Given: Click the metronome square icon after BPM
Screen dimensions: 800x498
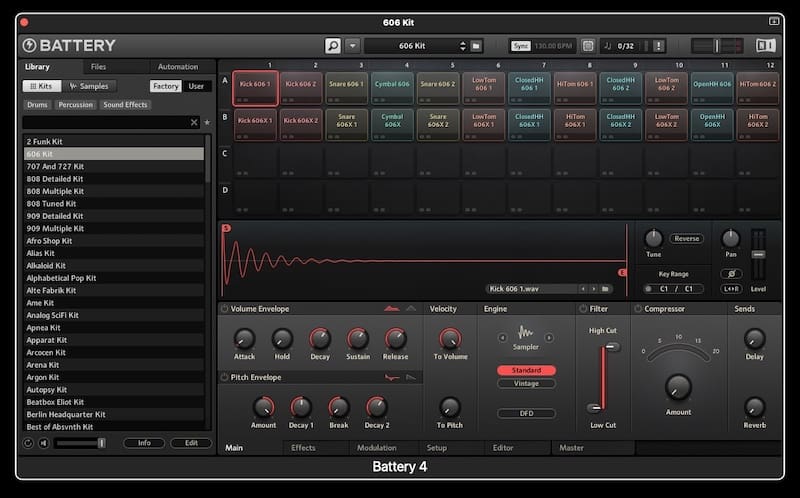Looking at the screenshot, I should pyautogui.click(x=588, y=46).
